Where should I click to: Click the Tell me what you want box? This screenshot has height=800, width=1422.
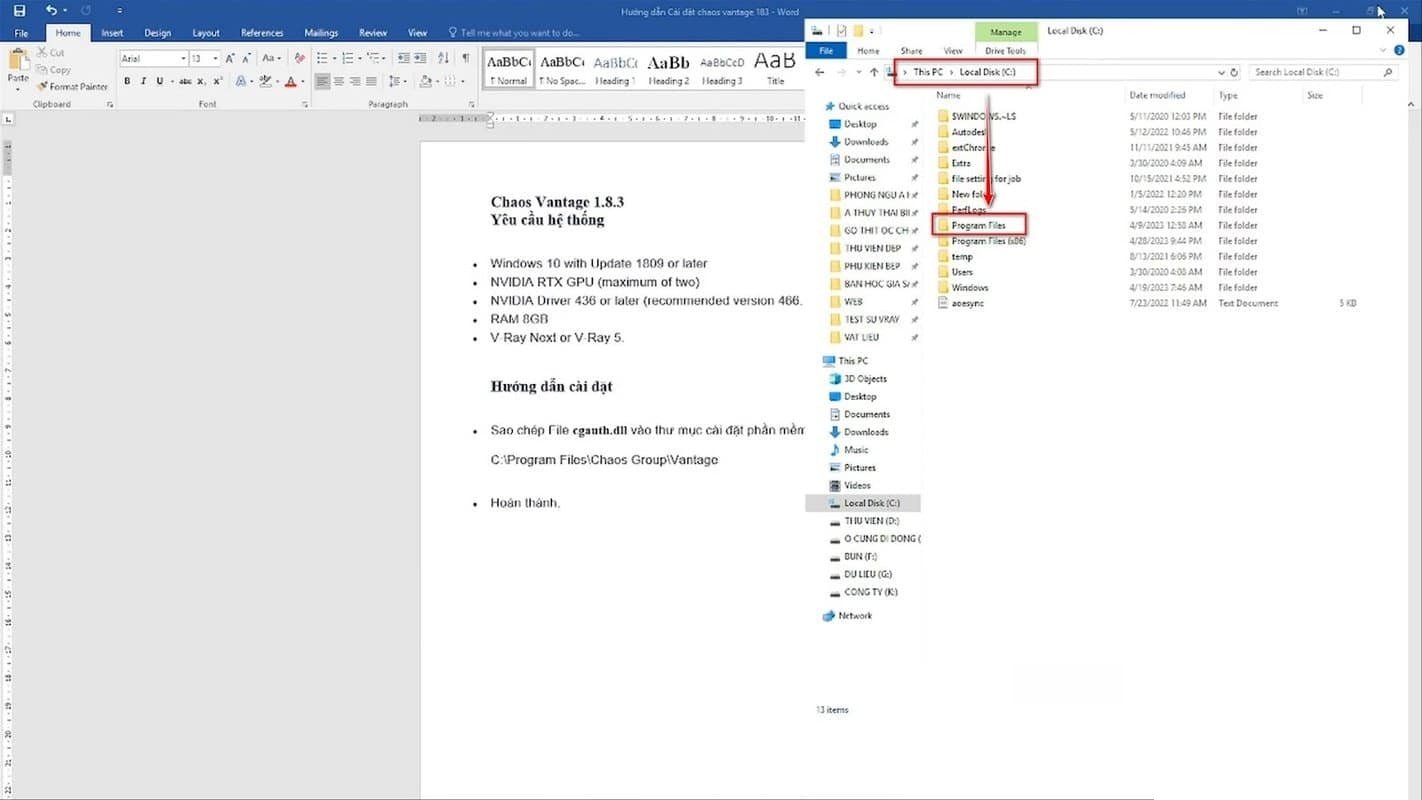click(513, 33)
